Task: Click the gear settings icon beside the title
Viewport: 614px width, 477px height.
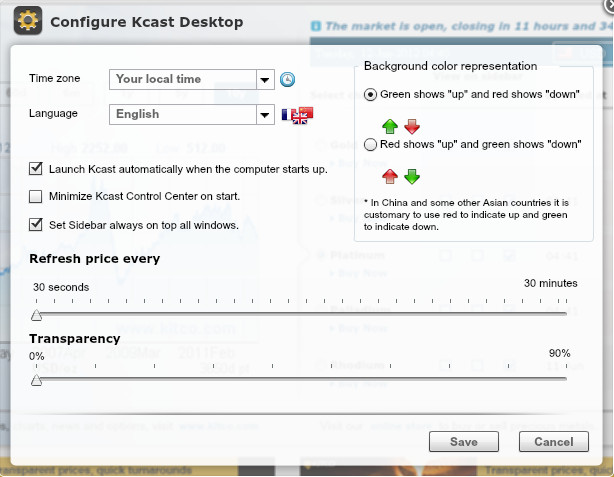Action: point(28,21)
